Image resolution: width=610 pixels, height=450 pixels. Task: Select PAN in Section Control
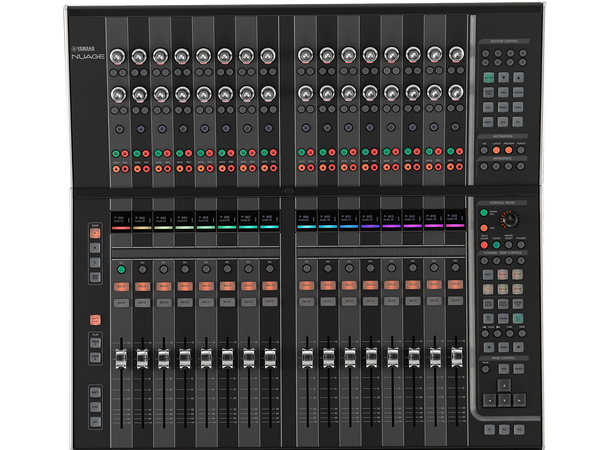(488, 107)
